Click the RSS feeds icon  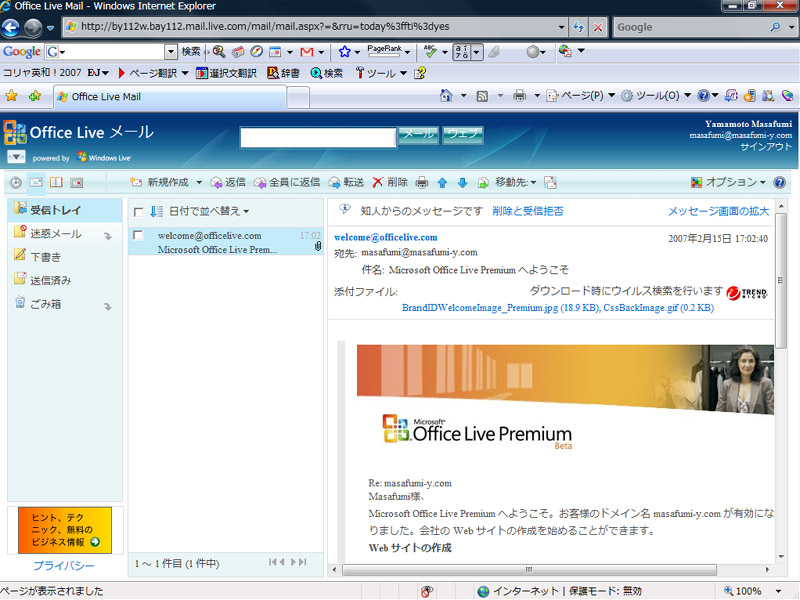[x=482, y=96]
